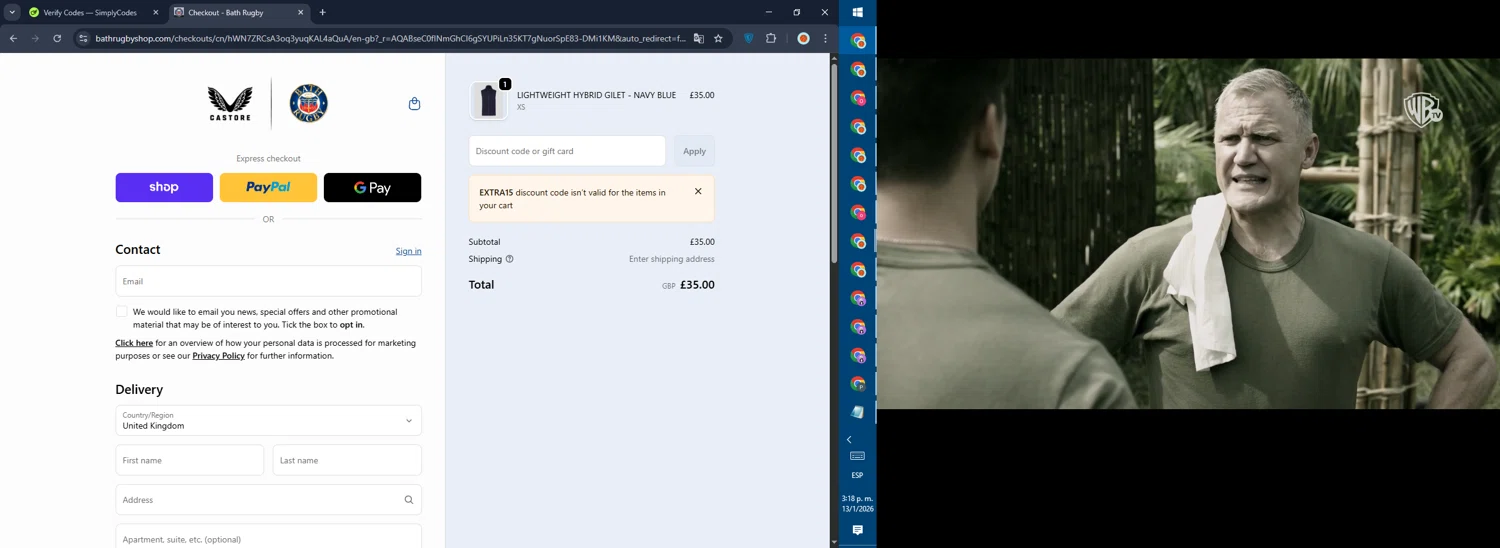Open the shopping bag cart icon
Image resolution: width=1500 pixels, height=548 pixels.
[414, 103]
